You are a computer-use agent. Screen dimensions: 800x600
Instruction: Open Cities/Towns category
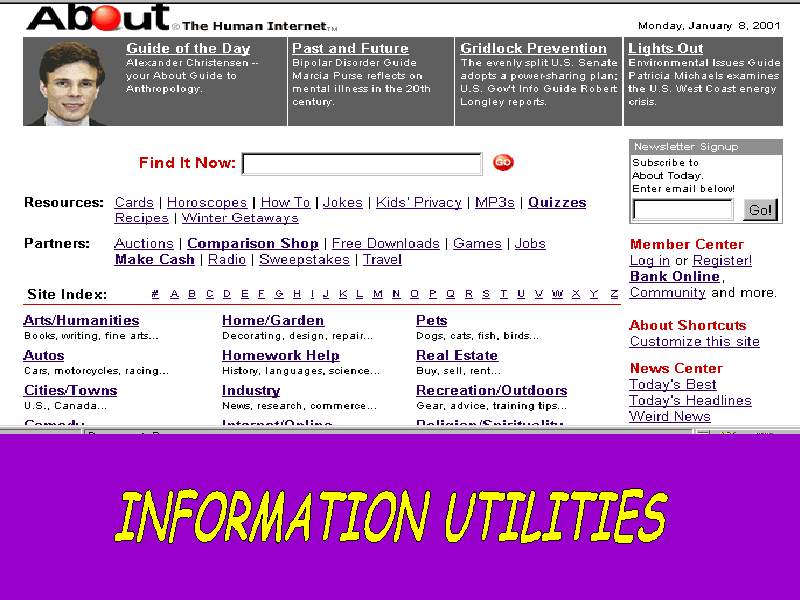pyautogui.click(x=70, y=390)
